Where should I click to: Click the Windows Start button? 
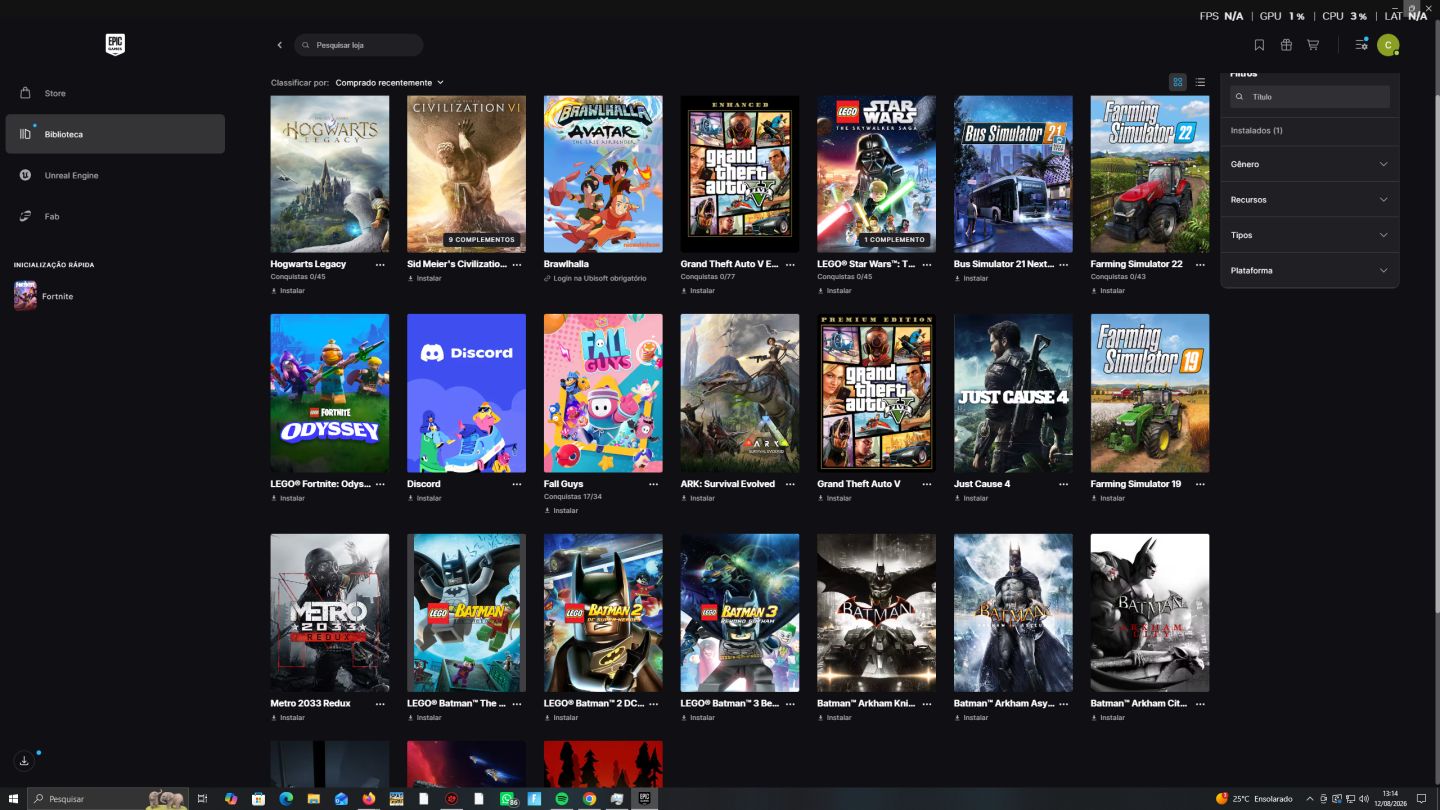[x=13, y=799]
